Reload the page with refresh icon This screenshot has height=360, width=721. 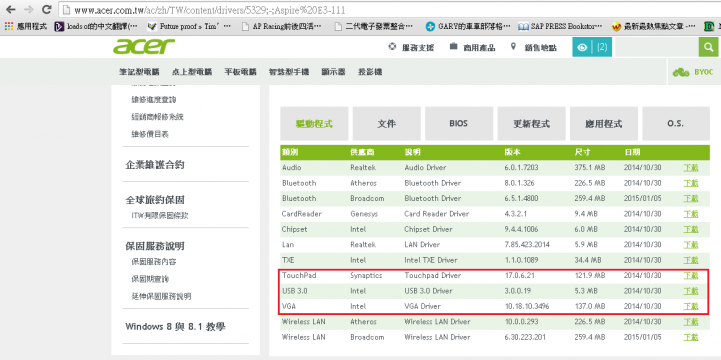coord(46,9)
